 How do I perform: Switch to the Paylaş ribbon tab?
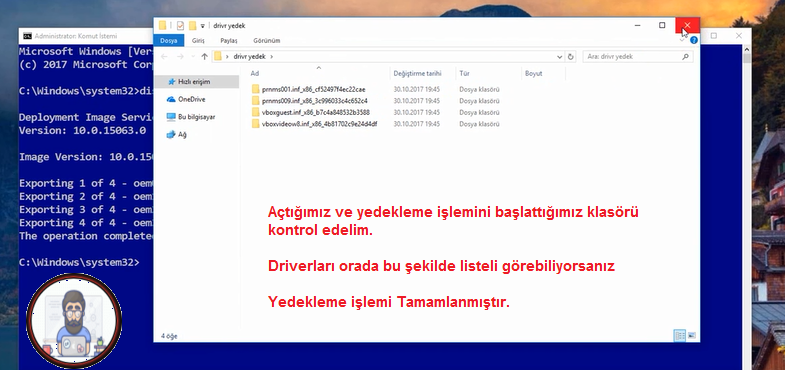click(229, 41)
